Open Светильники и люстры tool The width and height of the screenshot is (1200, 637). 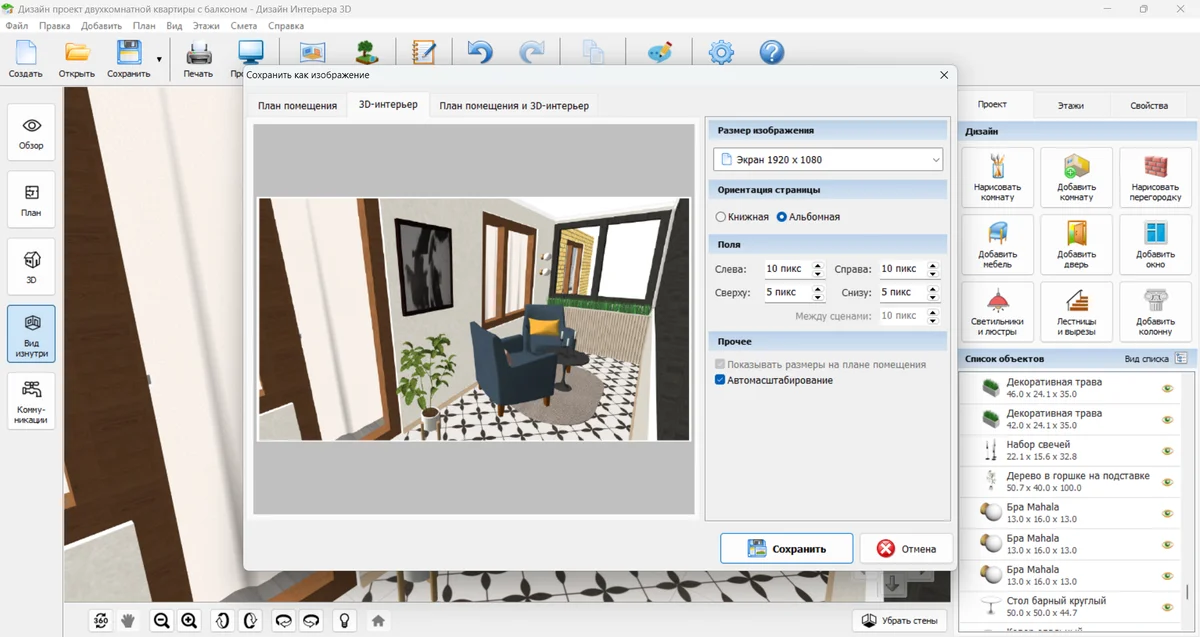click(x=997, y=311)
